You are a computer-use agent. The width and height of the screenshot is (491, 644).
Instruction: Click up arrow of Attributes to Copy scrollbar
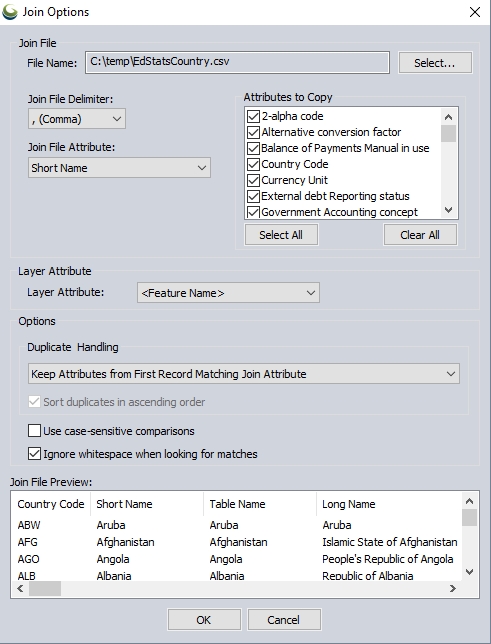pyautogui.click(x=449, y=117)
